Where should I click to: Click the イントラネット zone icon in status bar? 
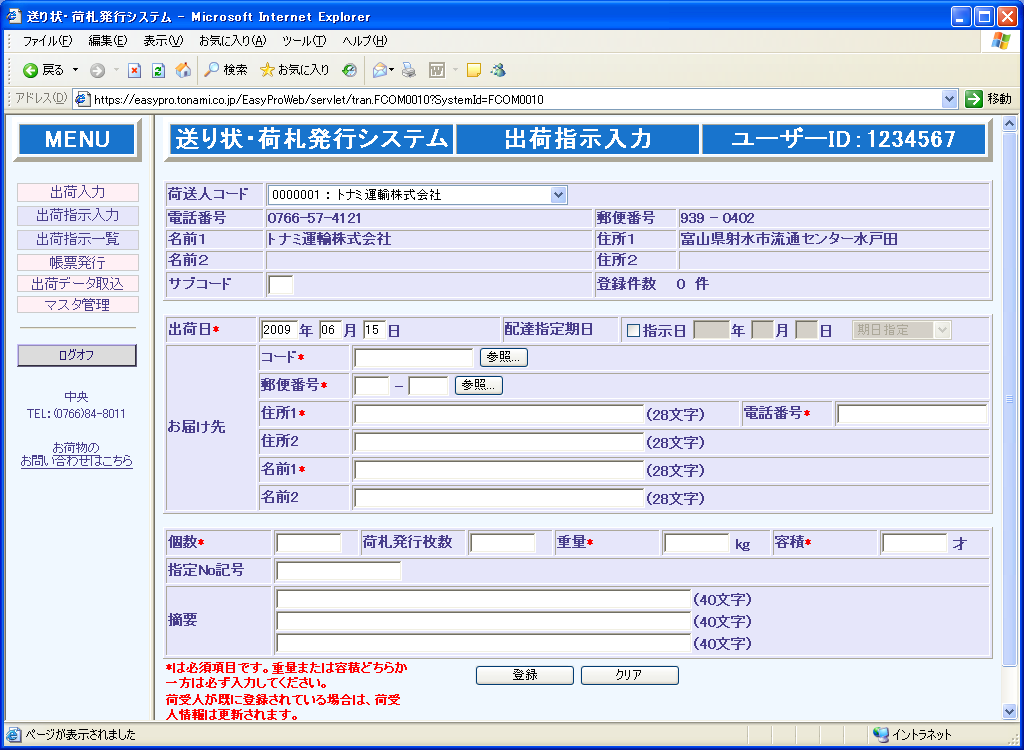point(881,734)
